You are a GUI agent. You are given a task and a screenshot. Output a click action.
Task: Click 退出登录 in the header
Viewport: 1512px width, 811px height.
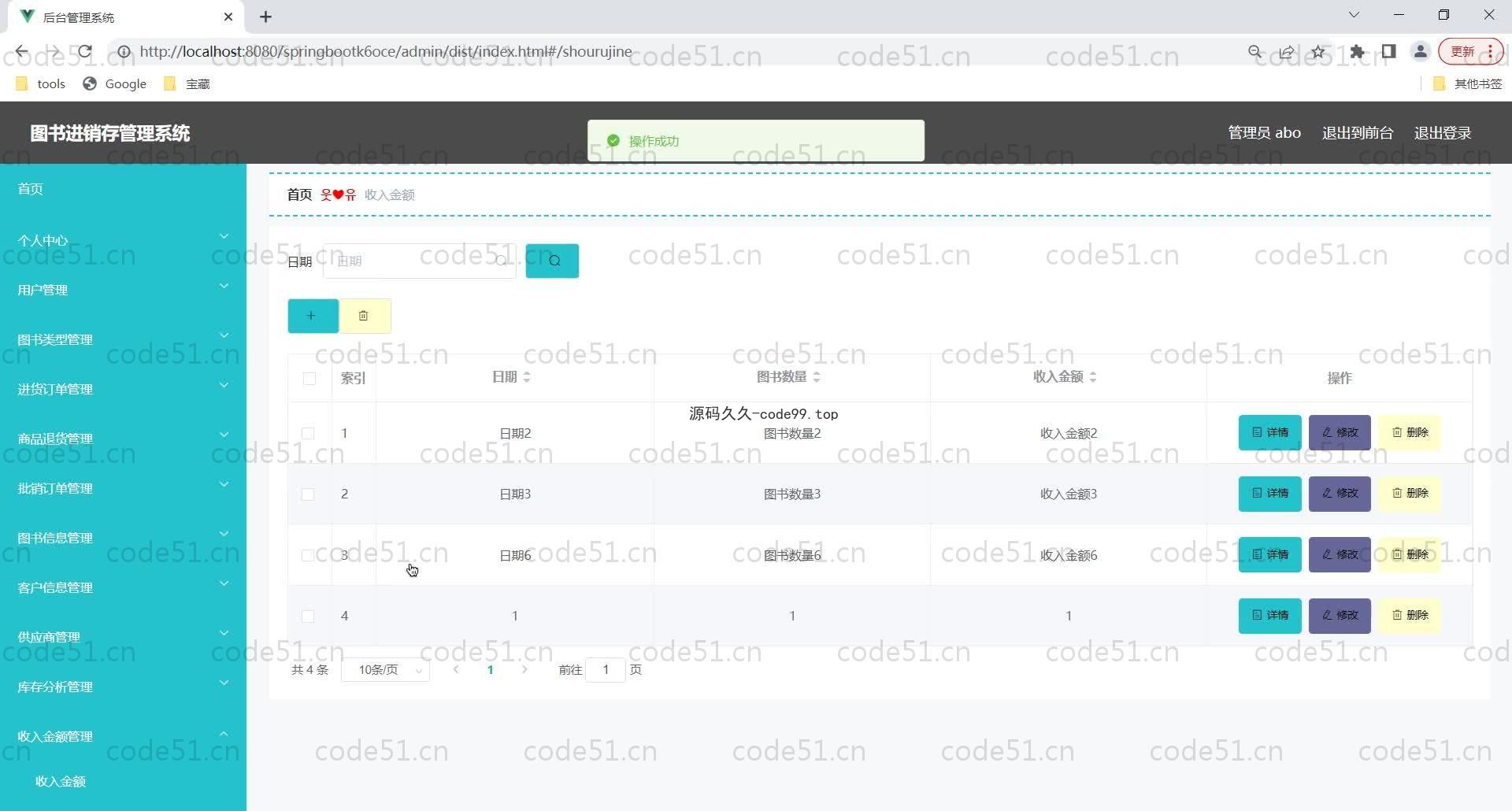coord(1443,133)
